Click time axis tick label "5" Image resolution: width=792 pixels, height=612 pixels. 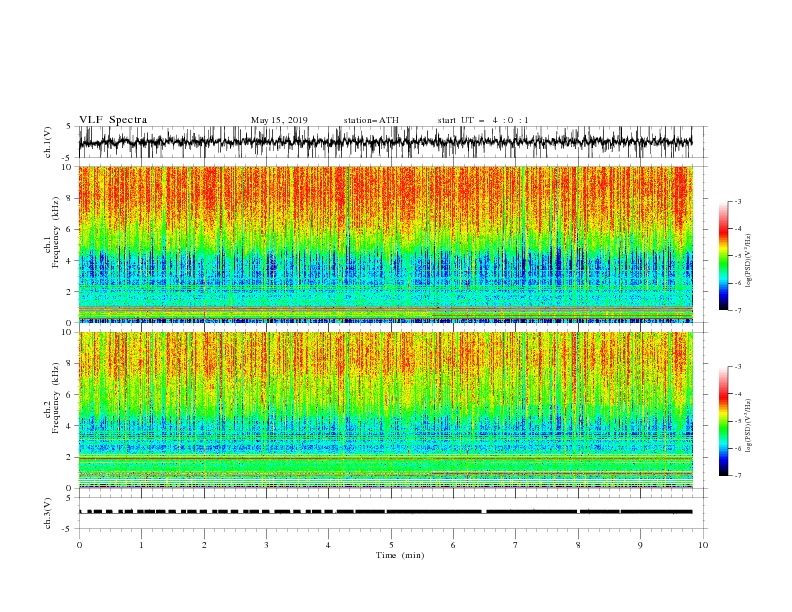pyautogui.click(x=391, y=545)
